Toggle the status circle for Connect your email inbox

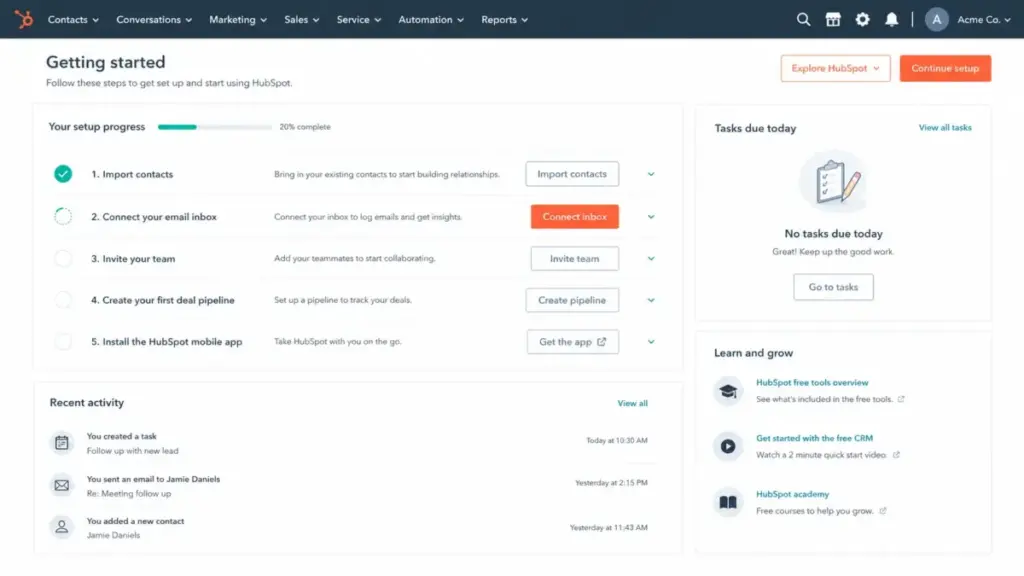(63, 216)
